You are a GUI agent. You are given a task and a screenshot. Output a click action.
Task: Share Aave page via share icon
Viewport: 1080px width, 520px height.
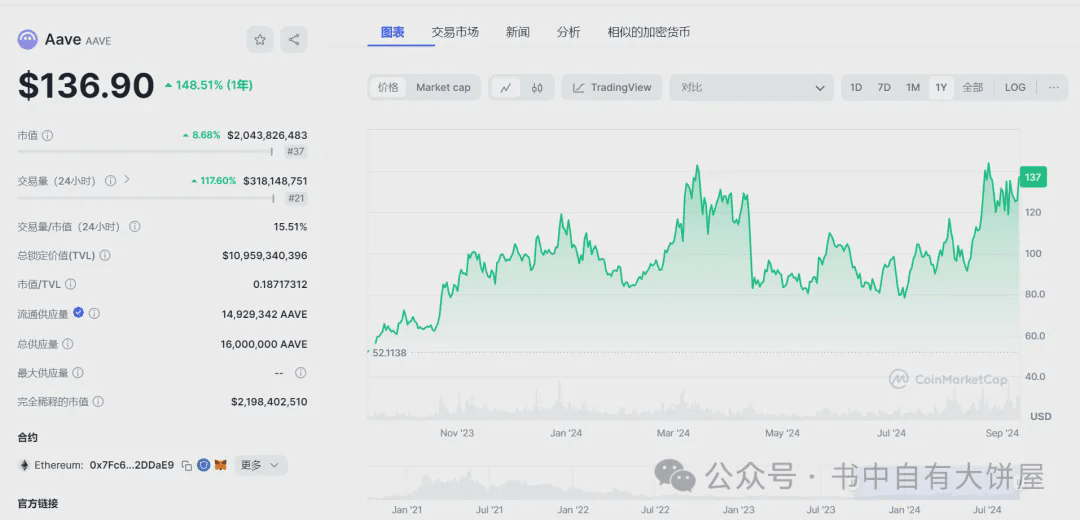coord(294,40)
